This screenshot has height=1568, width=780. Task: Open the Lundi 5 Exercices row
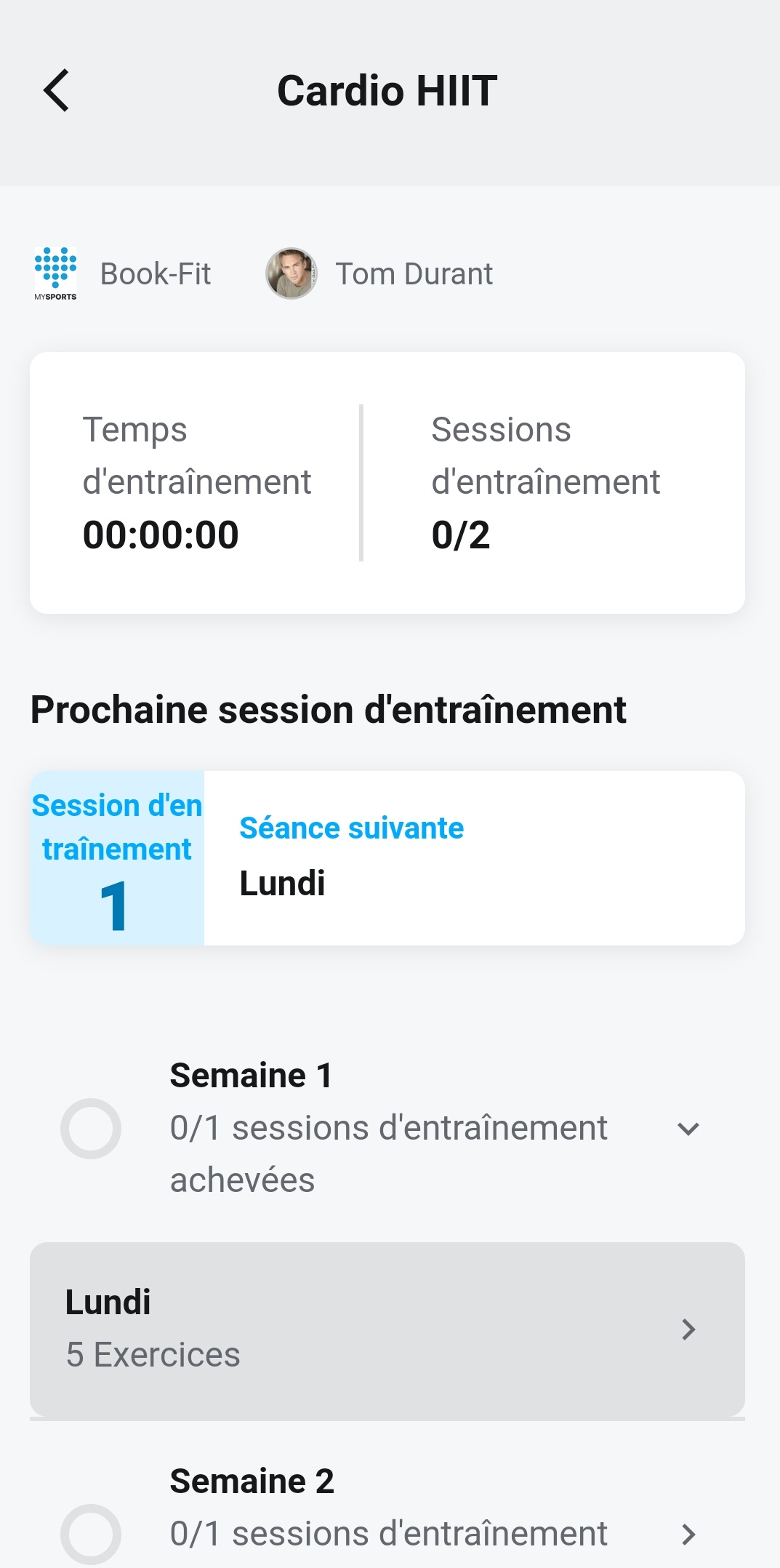[387, 1329]
